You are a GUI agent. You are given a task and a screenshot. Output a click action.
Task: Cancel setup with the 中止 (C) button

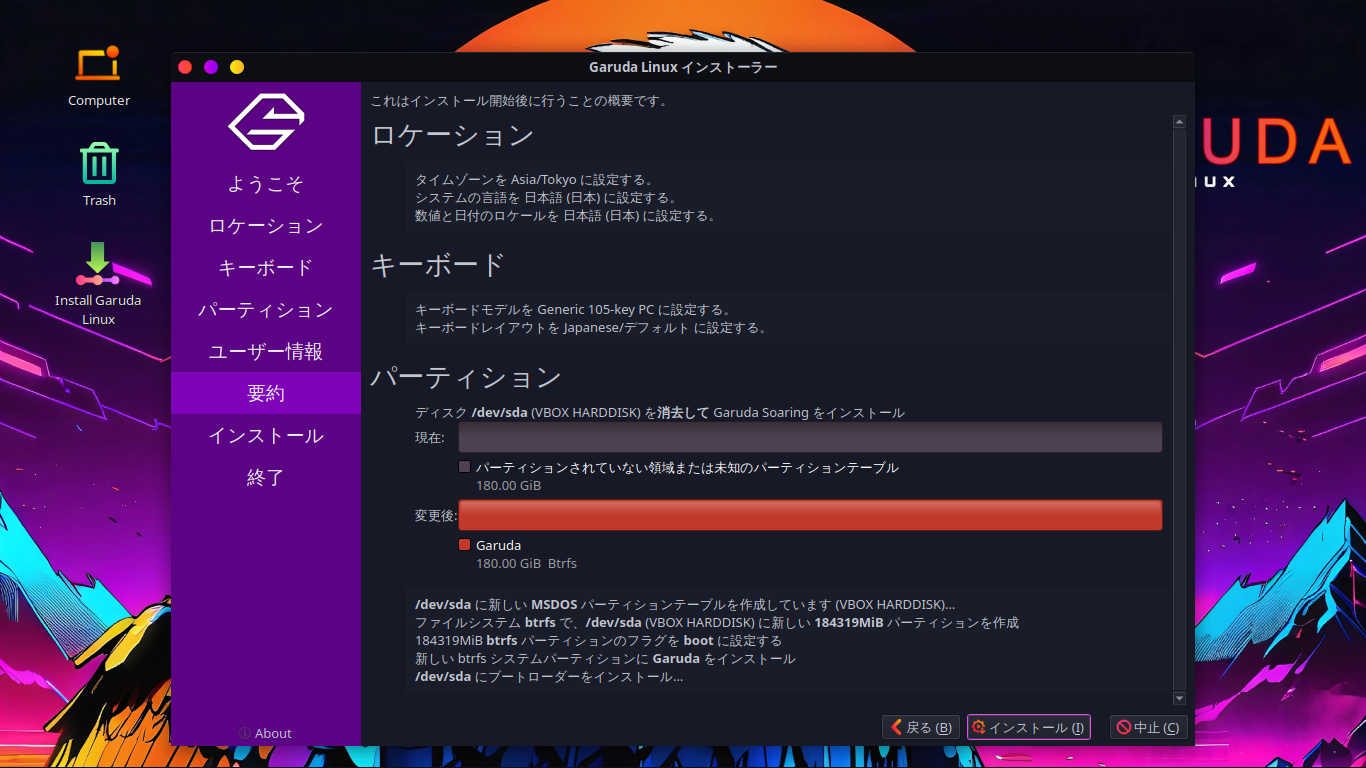click(x=1148, y=728)
